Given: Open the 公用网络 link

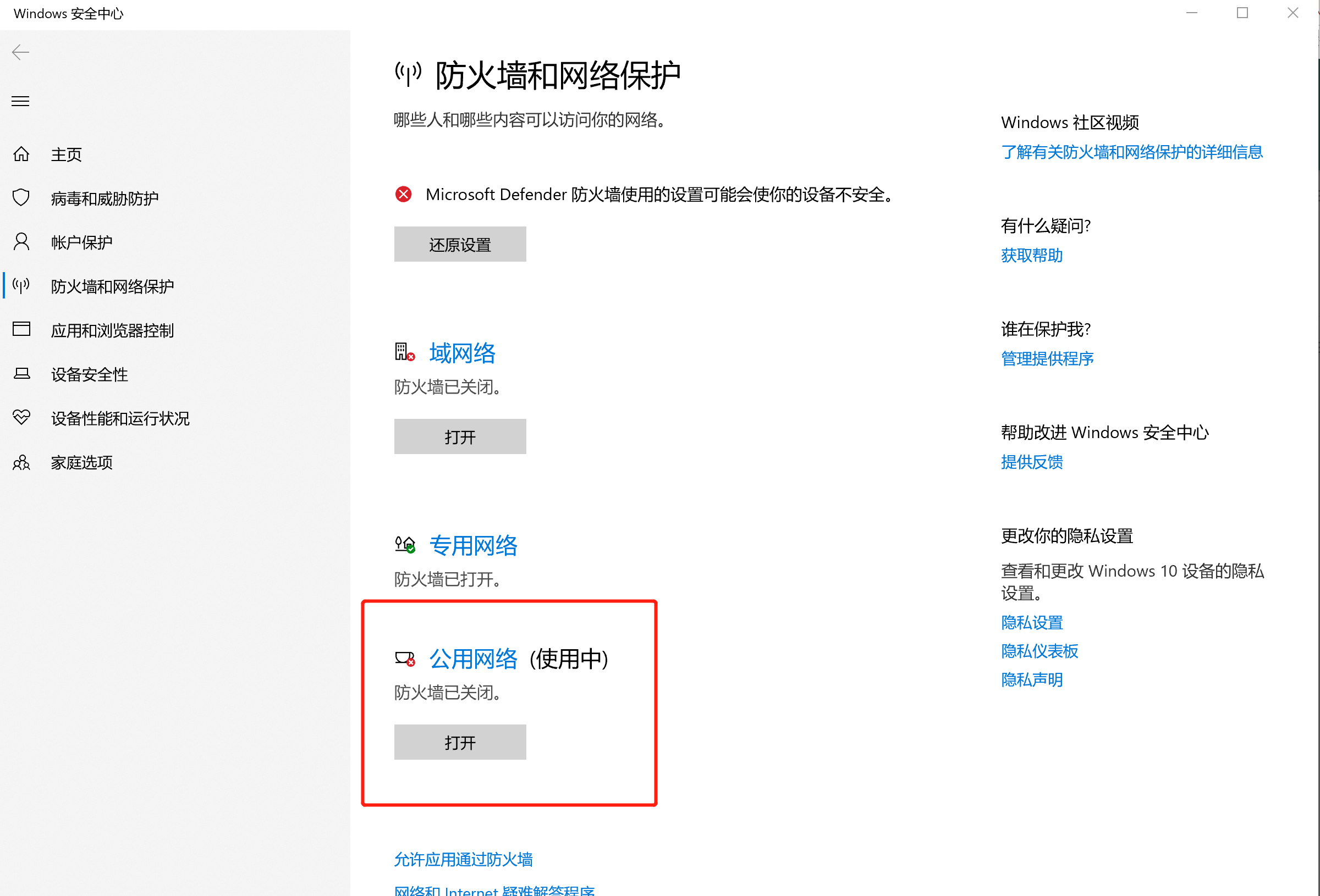Looking at the screenshot, I should click(473, 659).
